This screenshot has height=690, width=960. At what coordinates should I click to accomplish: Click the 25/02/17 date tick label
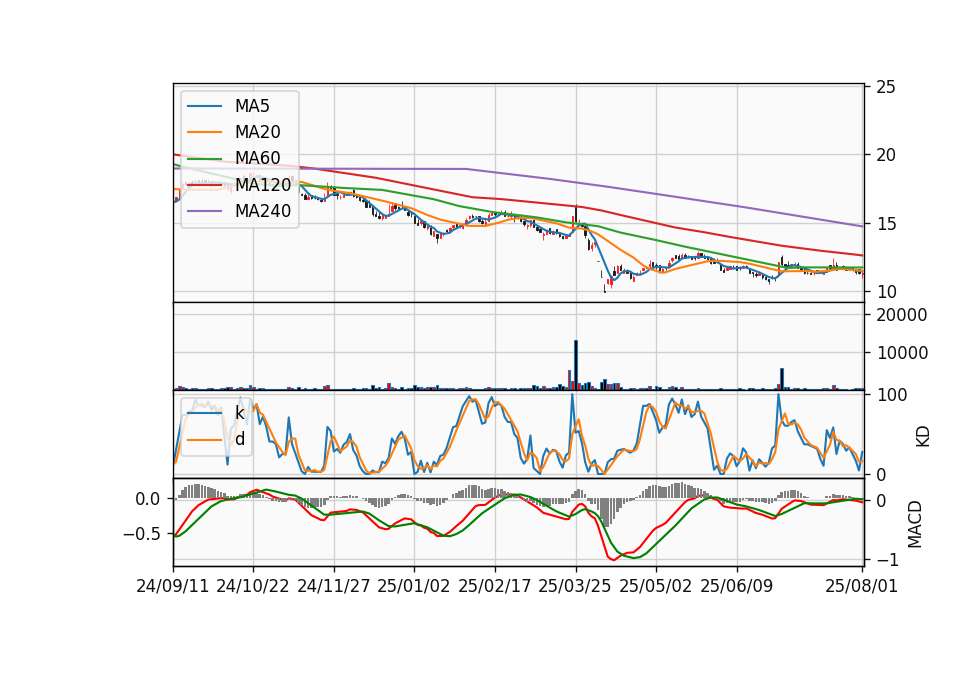point(495,586)
